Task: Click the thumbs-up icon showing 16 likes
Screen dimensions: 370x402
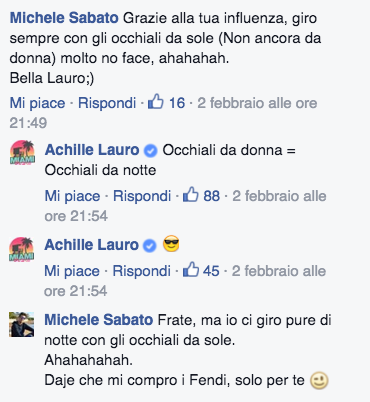Action: point(156,101)
